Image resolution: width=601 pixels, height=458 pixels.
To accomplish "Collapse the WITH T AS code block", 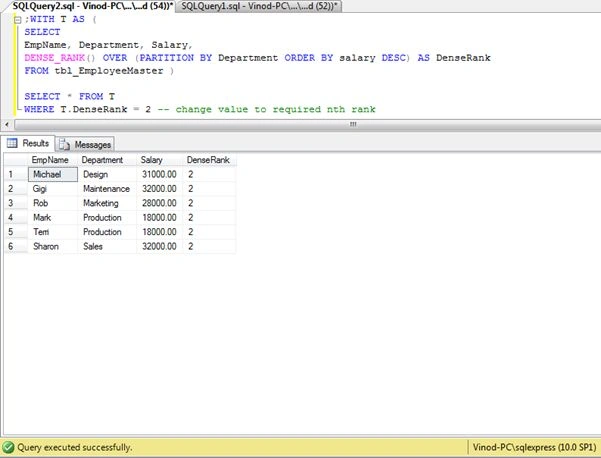I will [17, 20].
